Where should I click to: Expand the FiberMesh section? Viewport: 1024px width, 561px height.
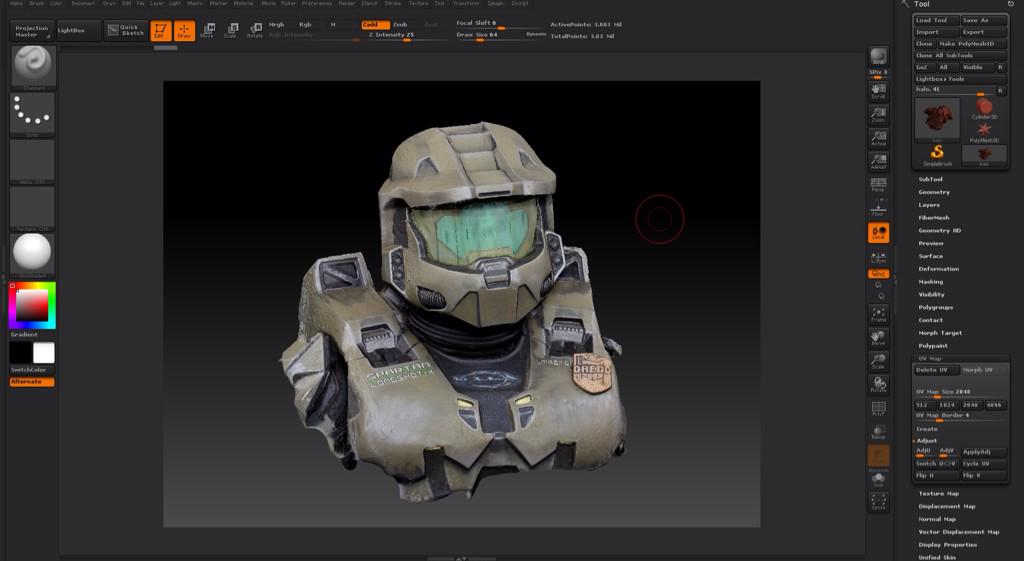tap(934, 217)
